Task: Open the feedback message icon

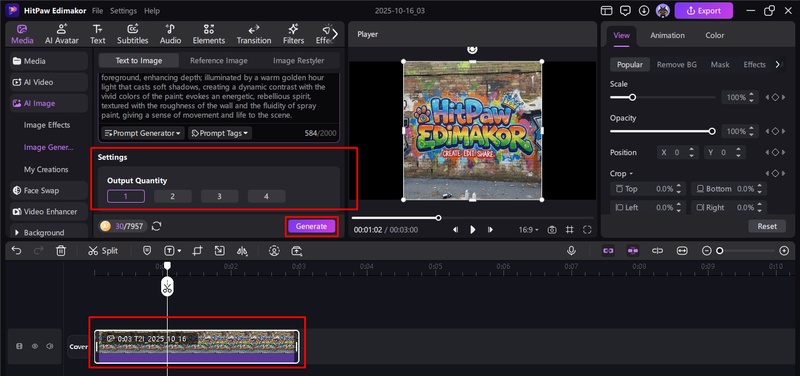Action: click(x=625, y=11)
